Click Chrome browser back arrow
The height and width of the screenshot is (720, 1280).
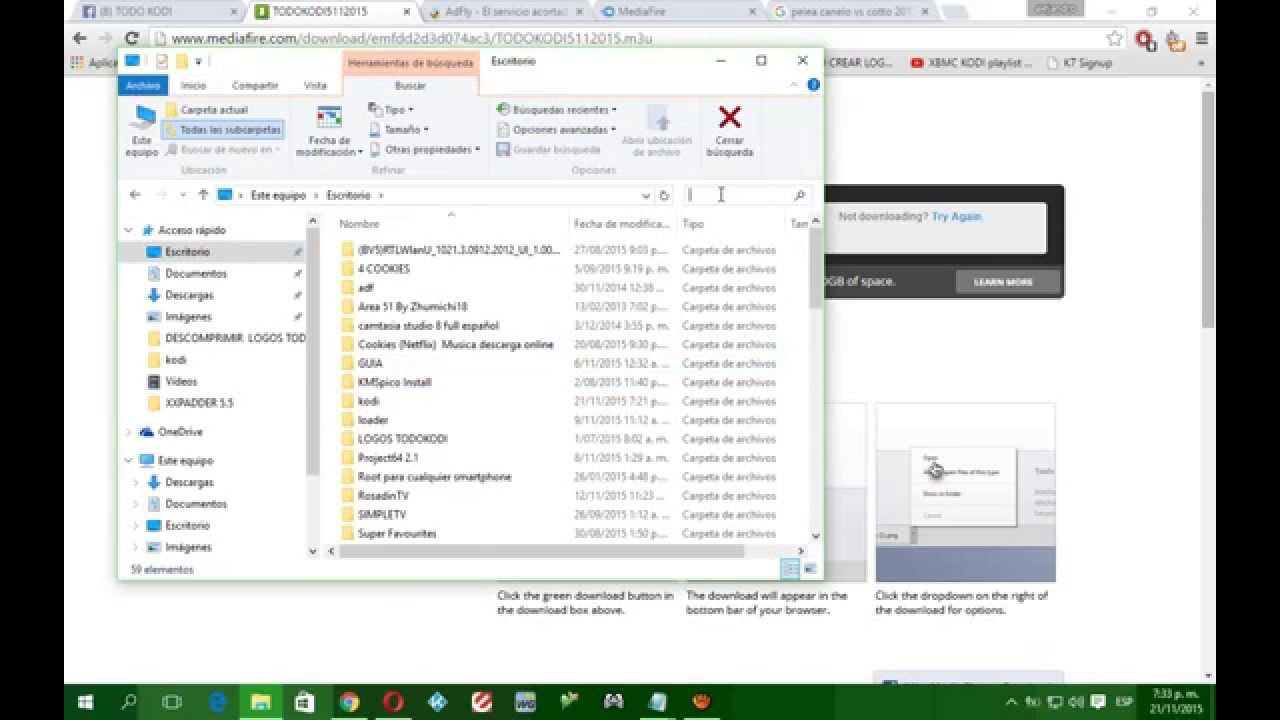click(80, 39)
